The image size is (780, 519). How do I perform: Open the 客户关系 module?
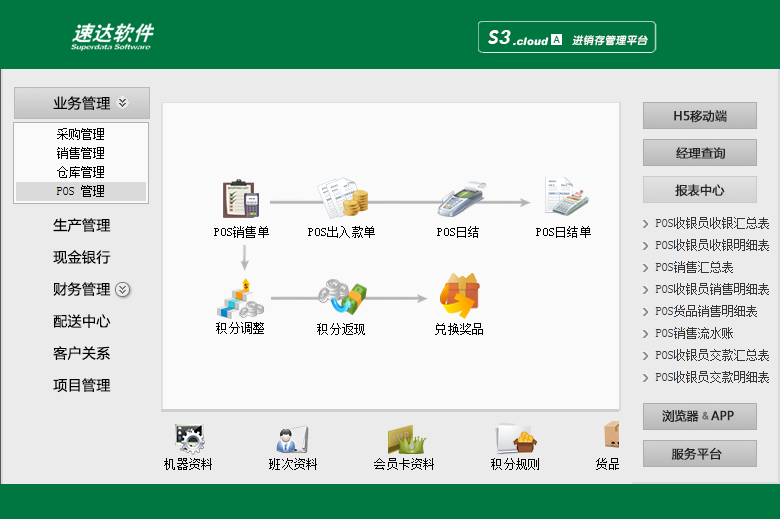(x=82, y=353)
